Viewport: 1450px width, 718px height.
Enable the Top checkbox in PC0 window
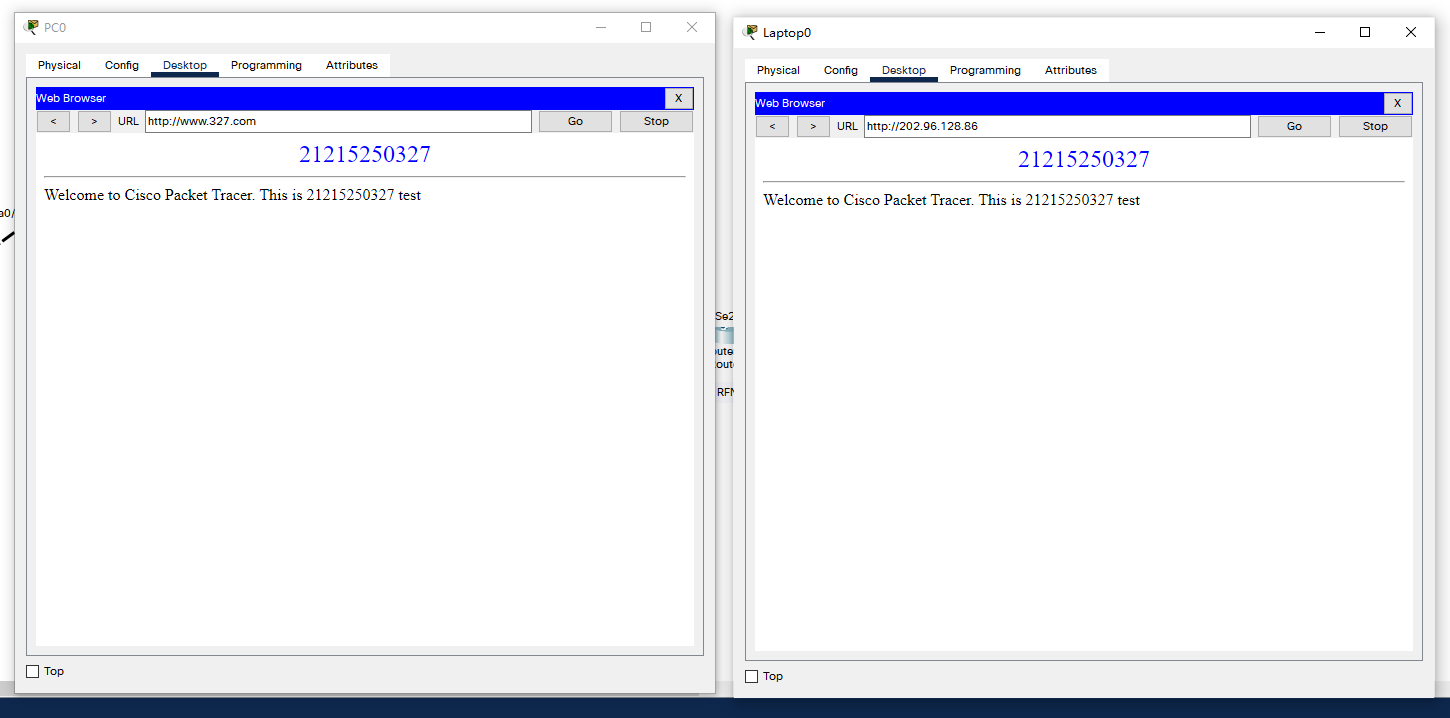click(x=33, y=671)
